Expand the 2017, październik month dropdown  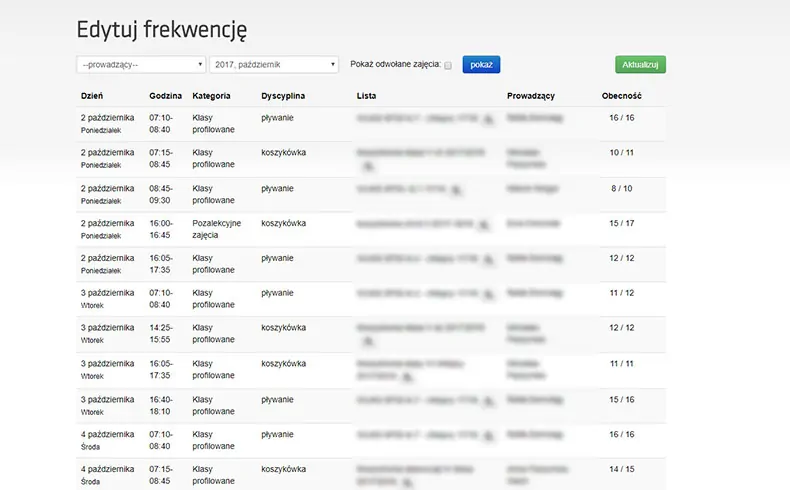[x=275, y=64]
